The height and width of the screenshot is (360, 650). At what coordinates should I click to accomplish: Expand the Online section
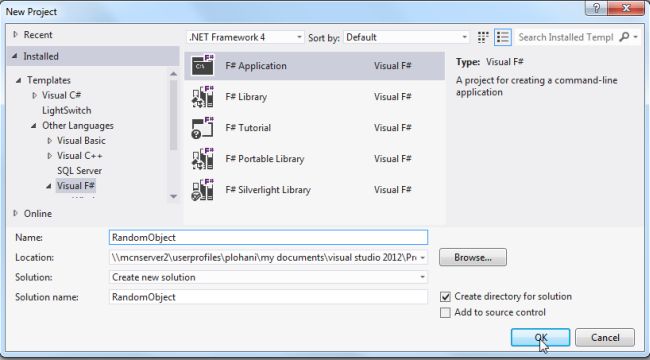[x=16, y=214]
